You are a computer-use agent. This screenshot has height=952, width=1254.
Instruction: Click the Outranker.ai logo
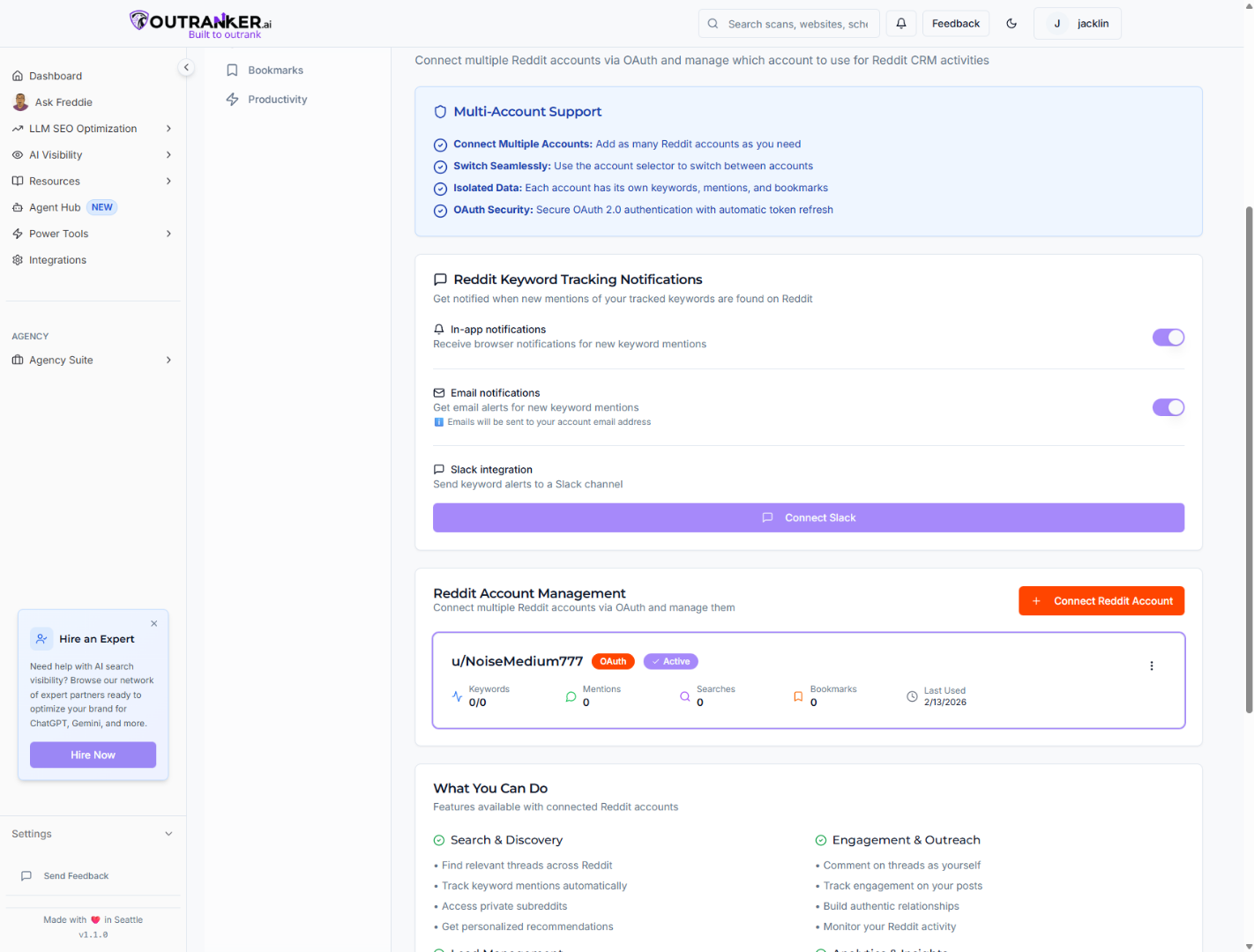pos(201,24)
